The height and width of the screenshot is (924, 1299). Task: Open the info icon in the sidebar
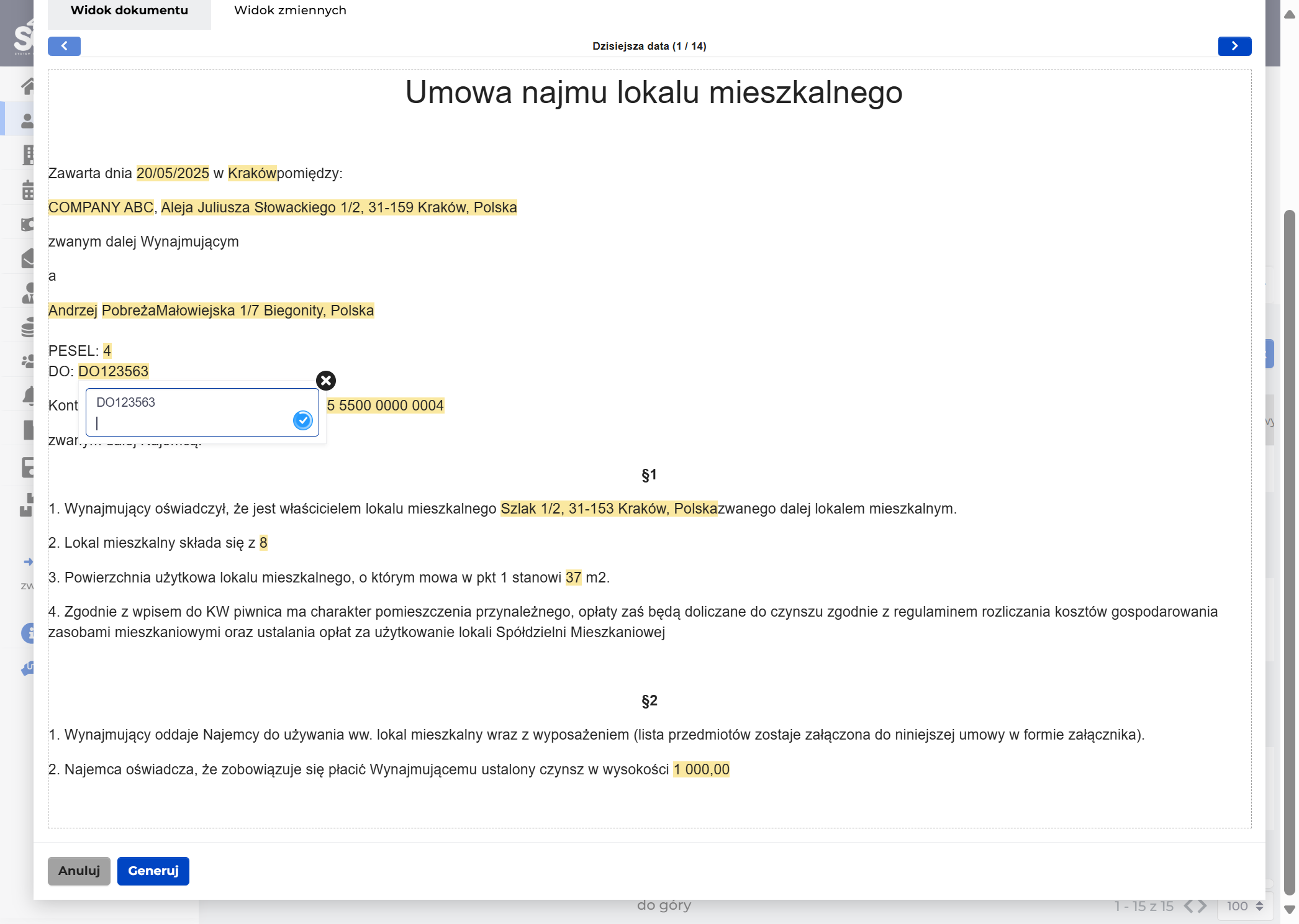pos(29,633)
